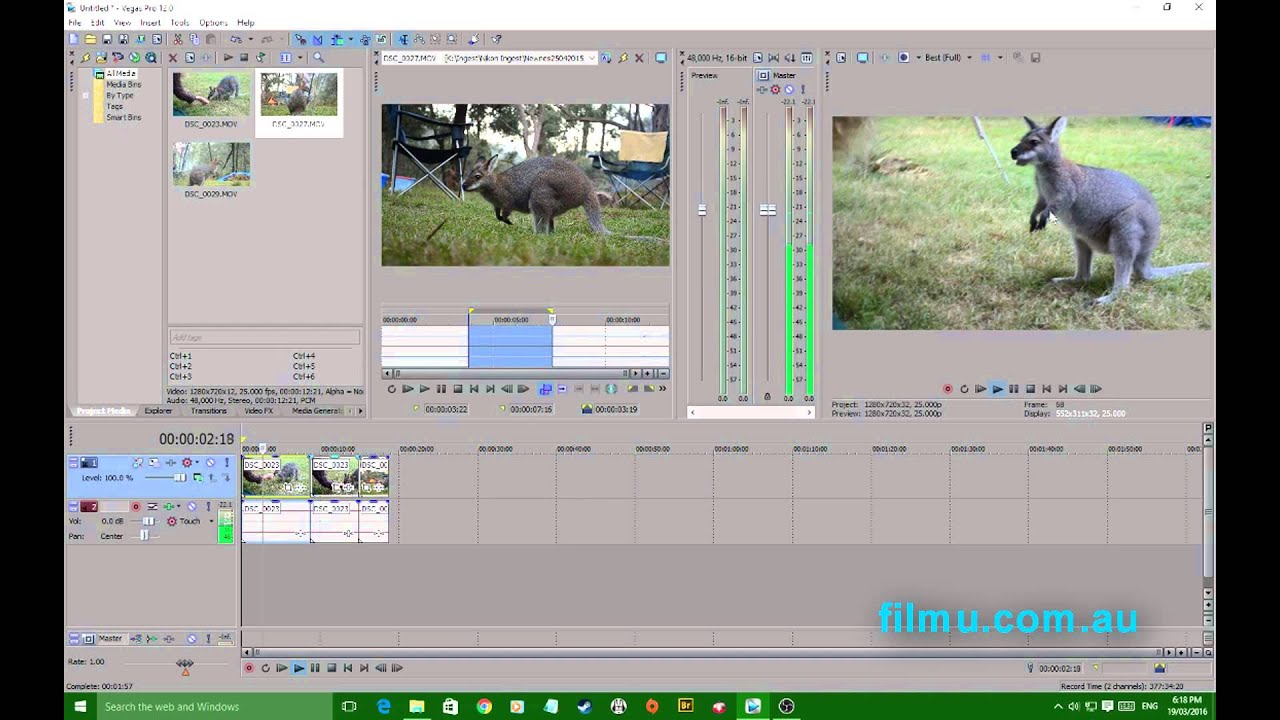
Task: Select DSC_0023.MOV thumbnail
Action: (211, 95)
